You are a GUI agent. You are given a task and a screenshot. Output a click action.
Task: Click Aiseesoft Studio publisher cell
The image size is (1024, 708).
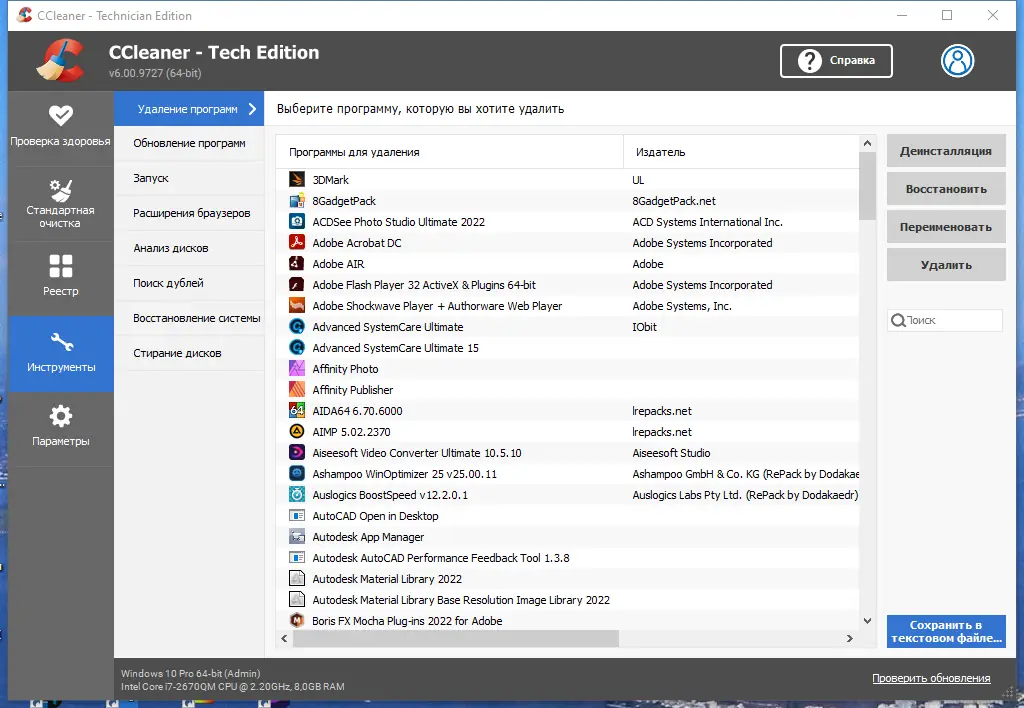(671, 453)
